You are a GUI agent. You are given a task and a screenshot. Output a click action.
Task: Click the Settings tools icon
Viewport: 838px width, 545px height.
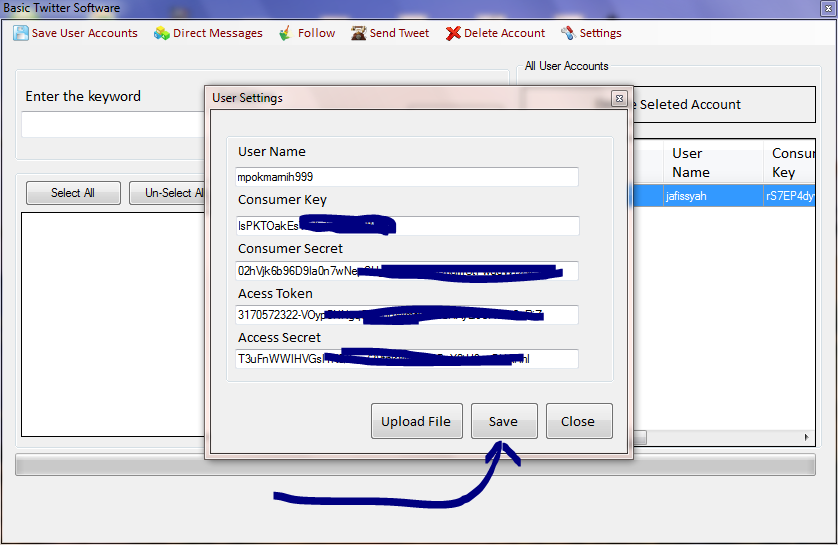[568, 33]
